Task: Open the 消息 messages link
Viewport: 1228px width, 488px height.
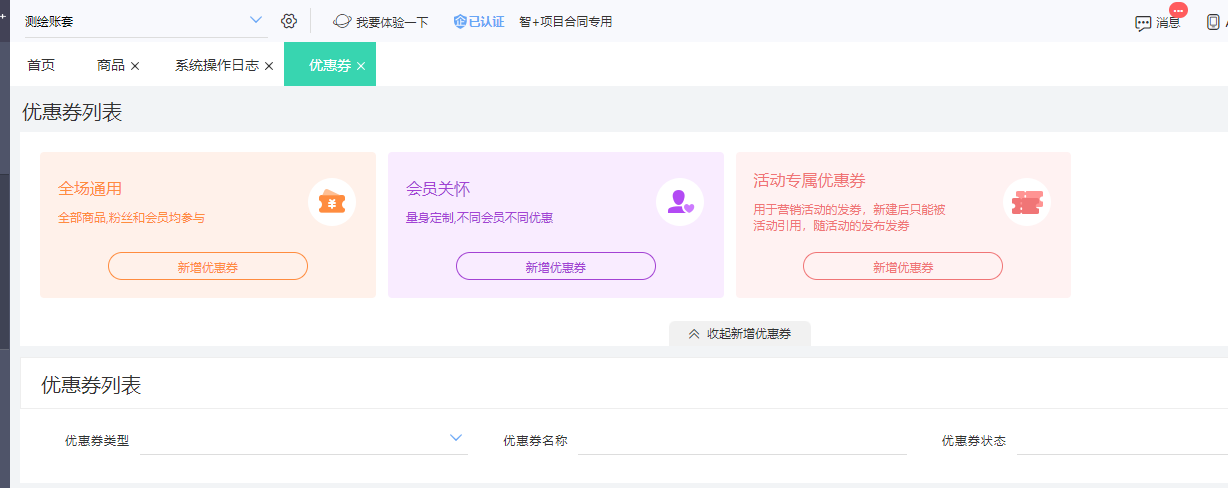Action: pos(1168,23)
